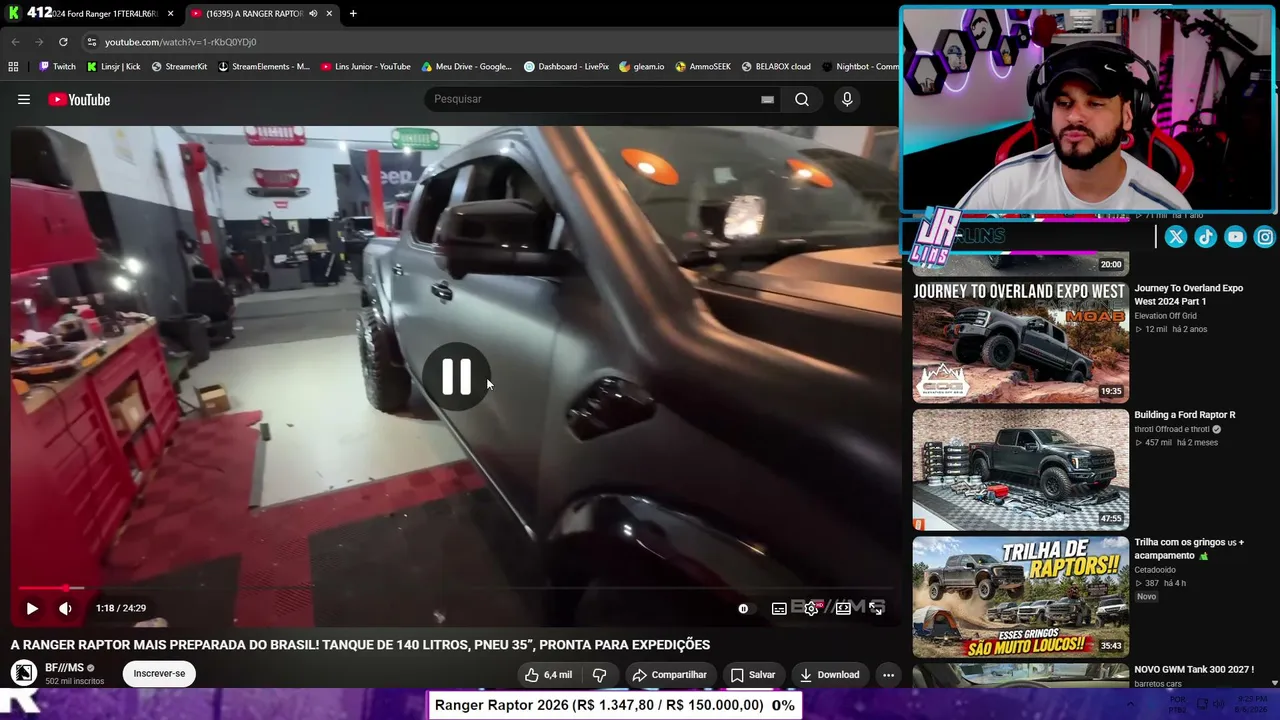Image resolution: width=1280 pixels, height=720 pixels.
Task: Enter fullscreen video mode
Action: (x=875, y=608)
